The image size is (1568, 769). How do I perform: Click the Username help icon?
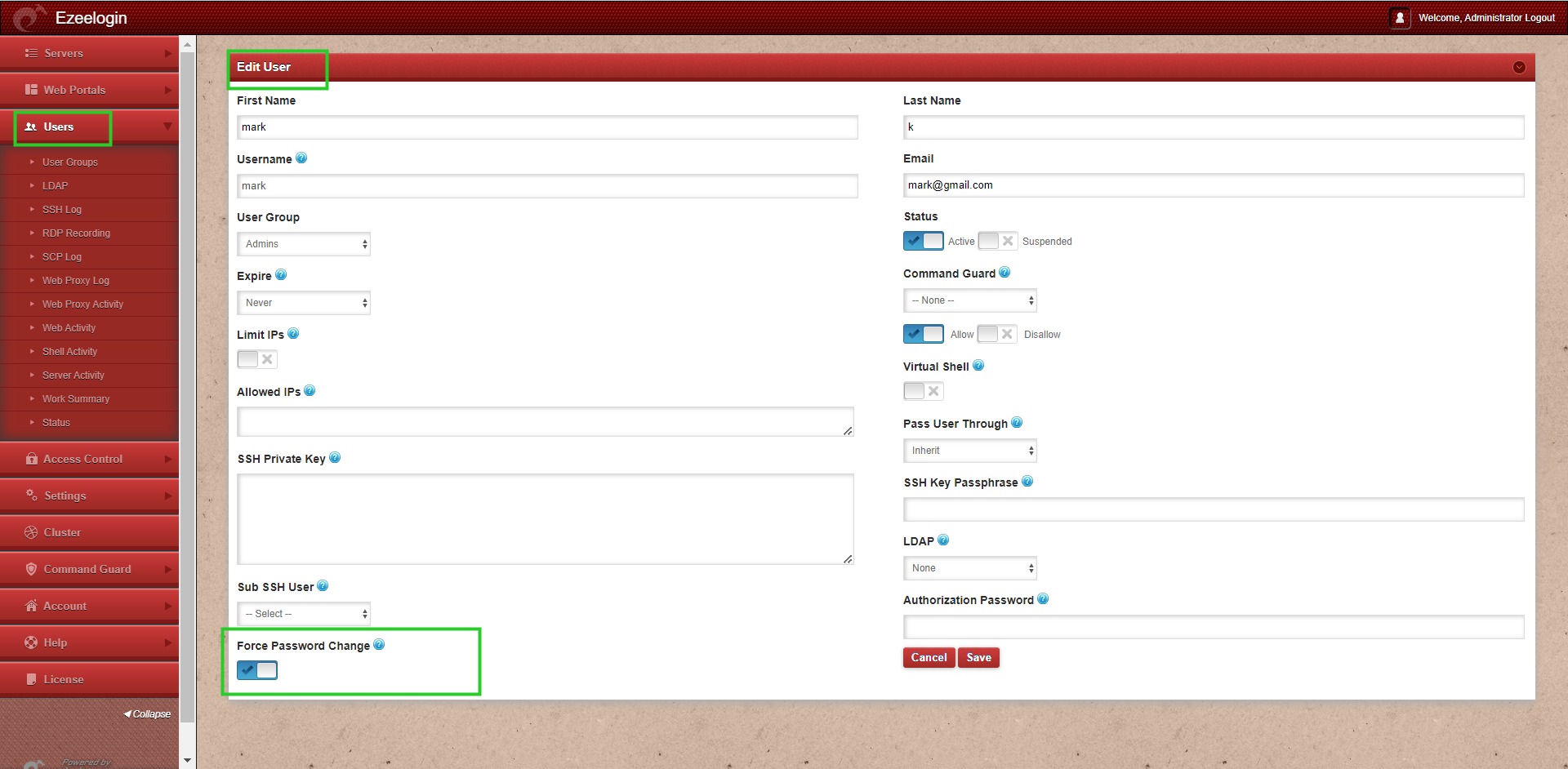301,158
